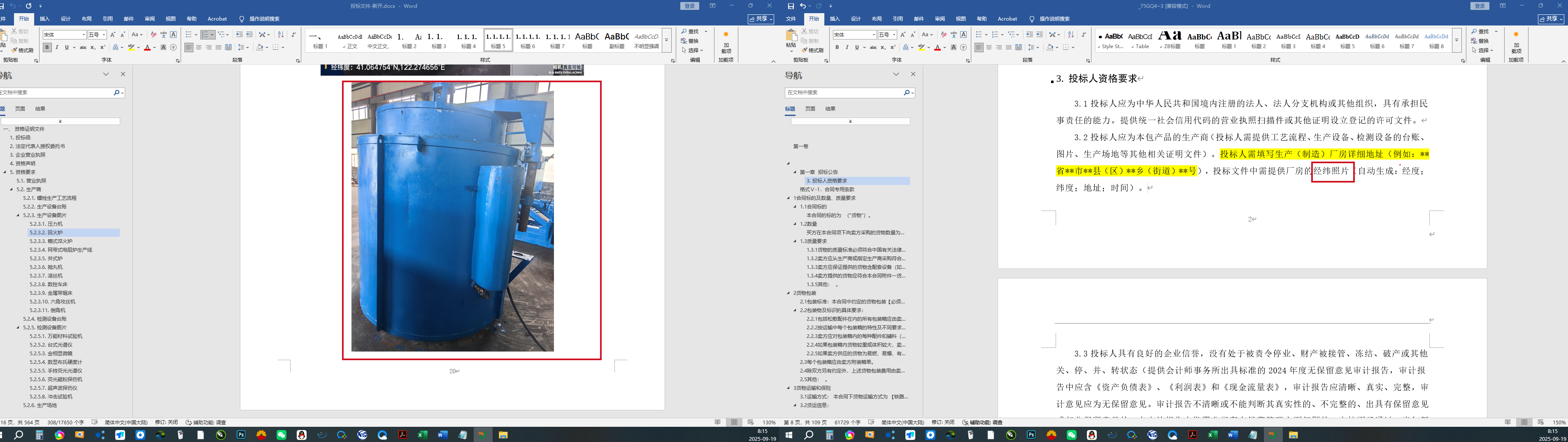1568x442 pixels.
Task: Shrink font size in the _75GQ4~3 window
Action: click(912, 35)
